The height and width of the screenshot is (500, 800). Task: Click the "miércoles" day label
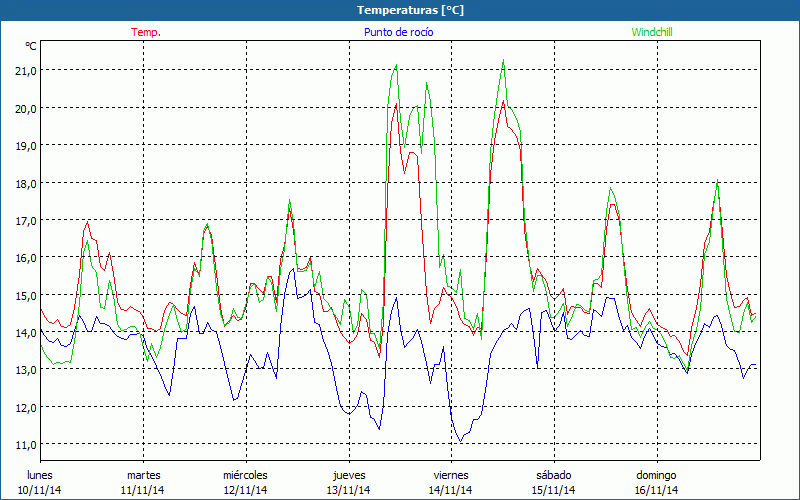[x=245, y=475]
